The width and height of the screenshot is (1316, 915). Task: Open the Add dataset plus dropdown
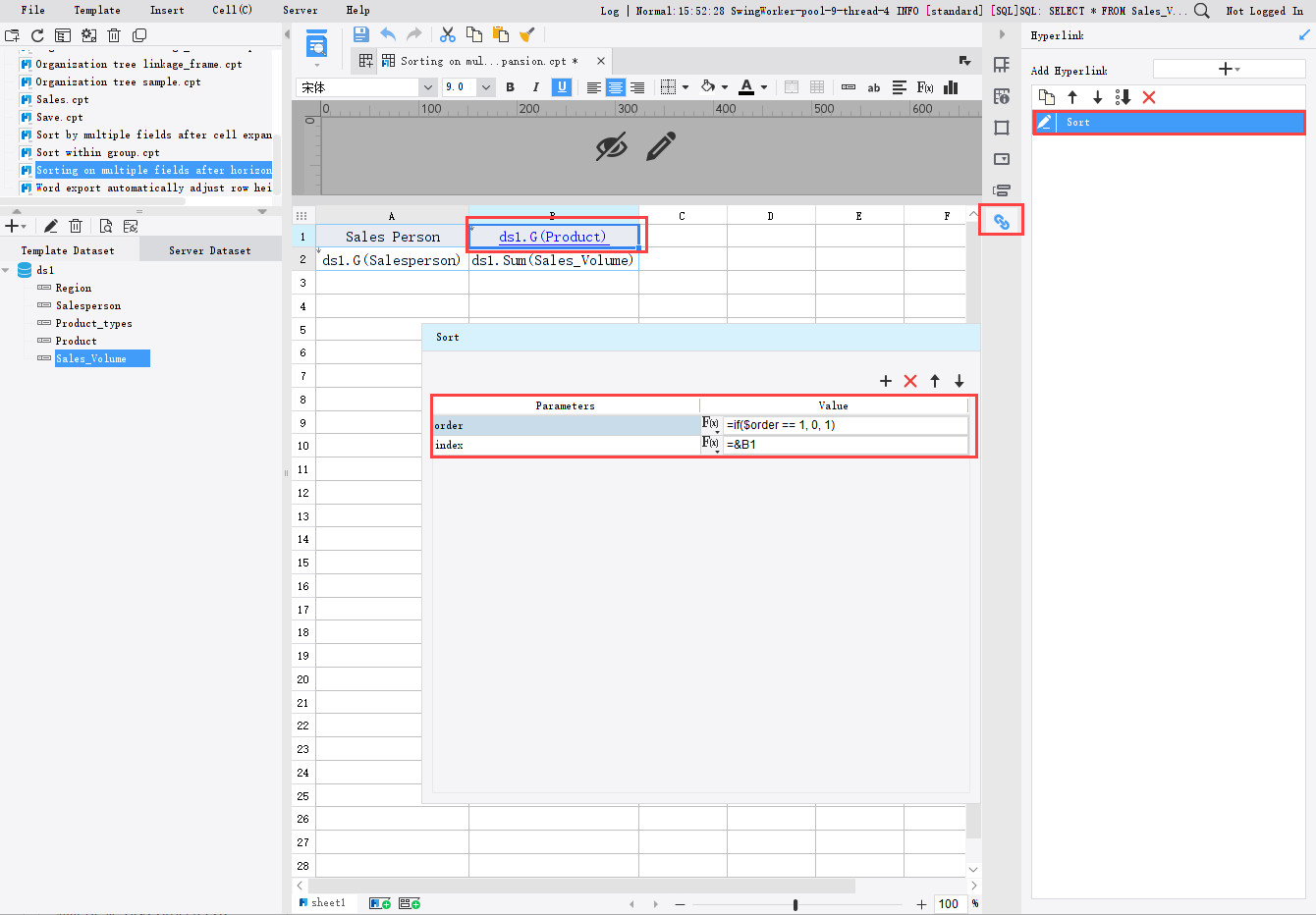[16, 226]
